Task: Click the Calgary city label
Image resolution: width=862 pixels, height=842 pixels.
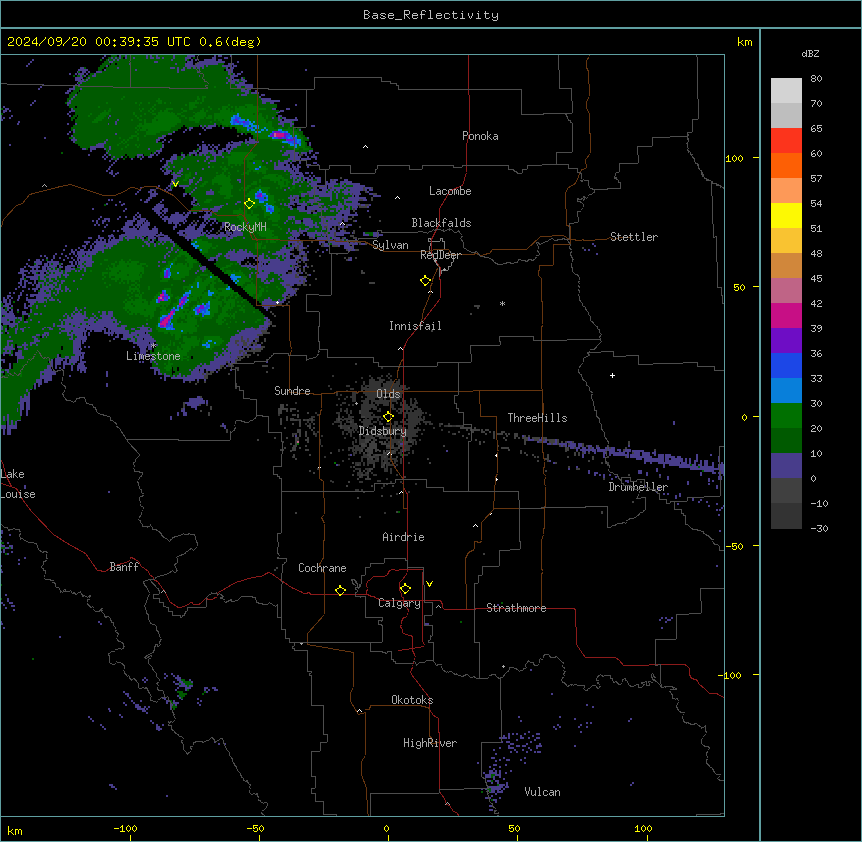Action: tap(399, 603)
